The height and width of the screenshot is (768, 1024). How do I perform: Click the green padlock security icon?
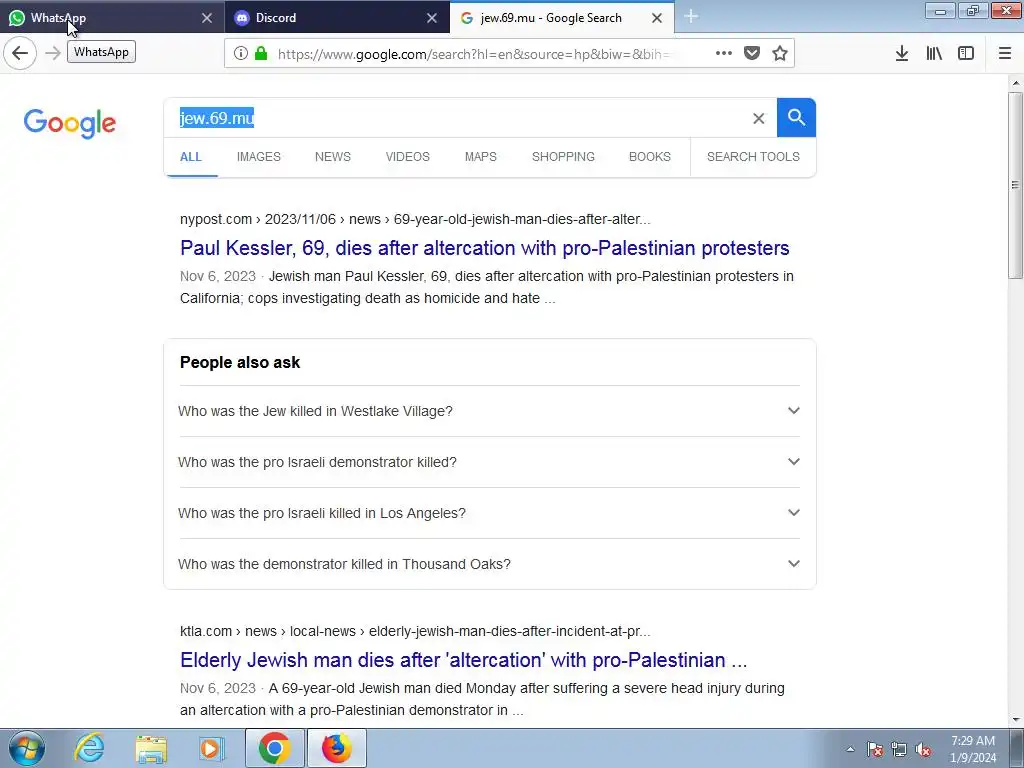[261, 54]
